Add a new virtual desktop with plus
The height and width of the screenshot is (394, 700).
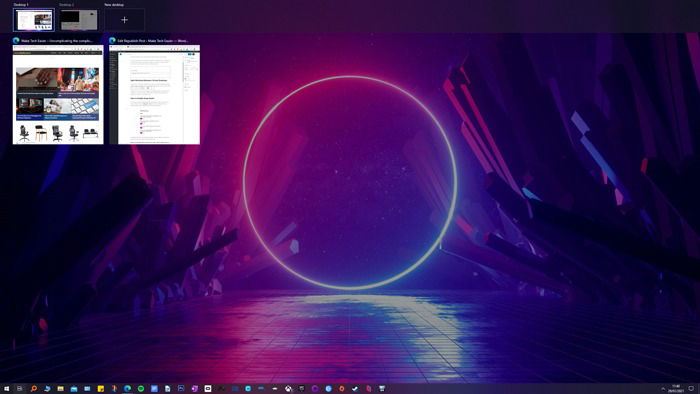click(x=125, y=20)
